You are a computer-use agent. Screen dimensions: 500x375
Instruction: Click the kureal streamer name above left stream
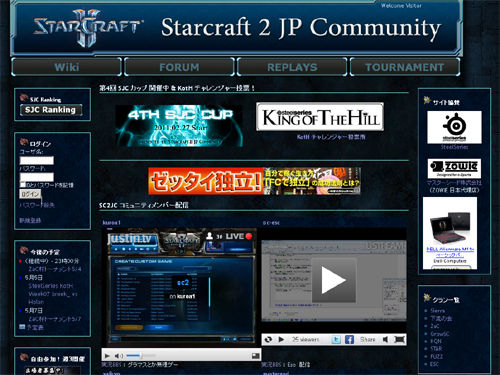click(x=111, y=223)
